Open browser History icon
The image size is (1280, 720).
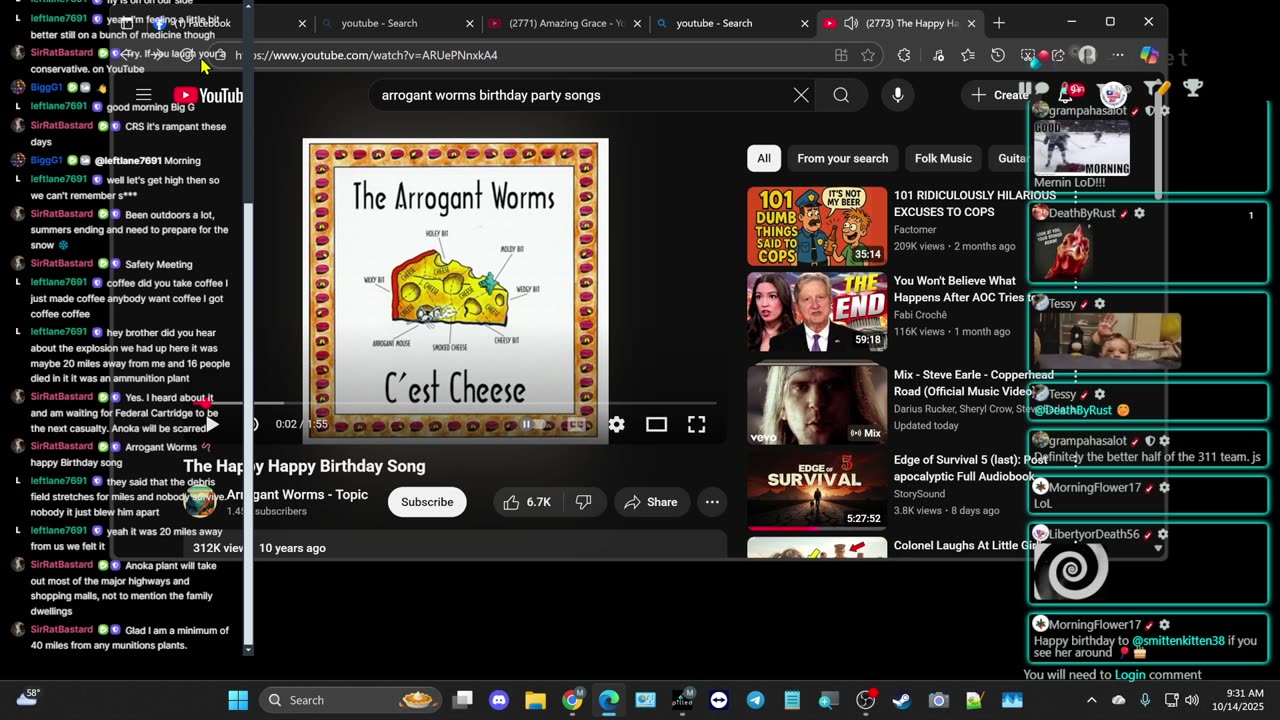point(997,56)
